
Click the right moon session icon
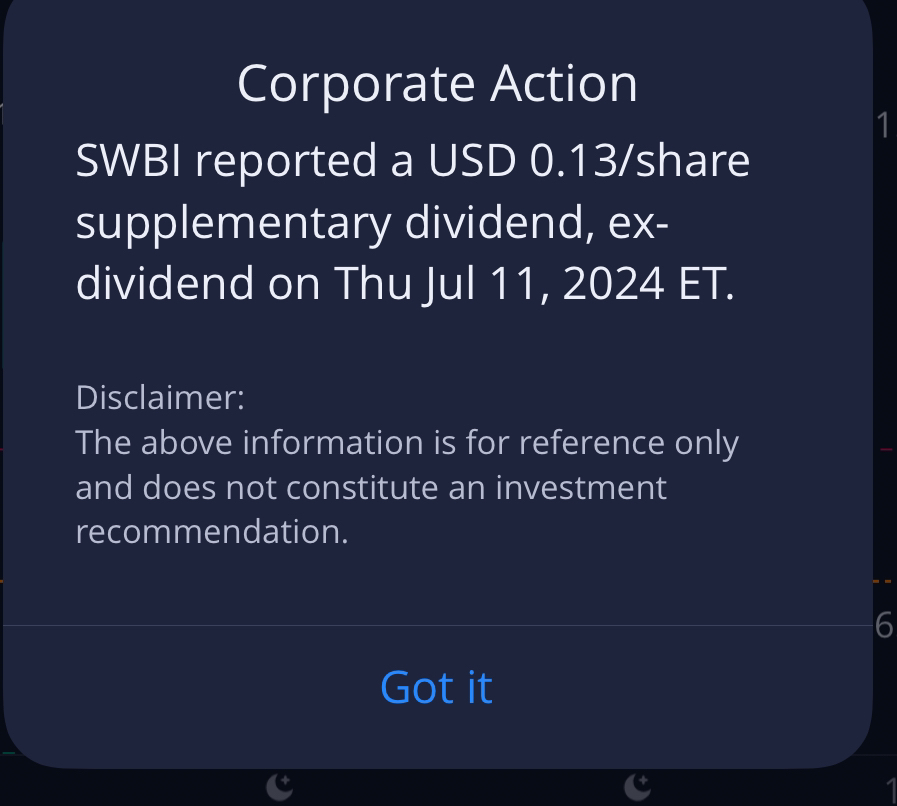click(x=637, y=788)
